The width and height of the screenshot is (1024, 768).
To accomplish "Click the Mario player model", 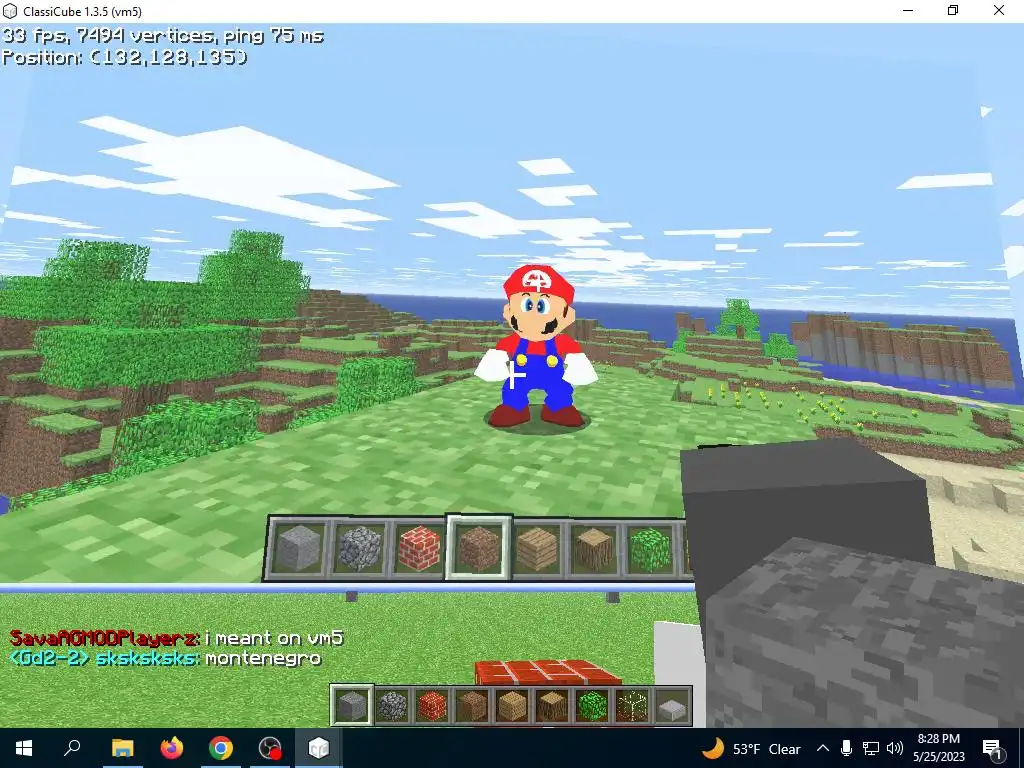I will tap(537, 346).
